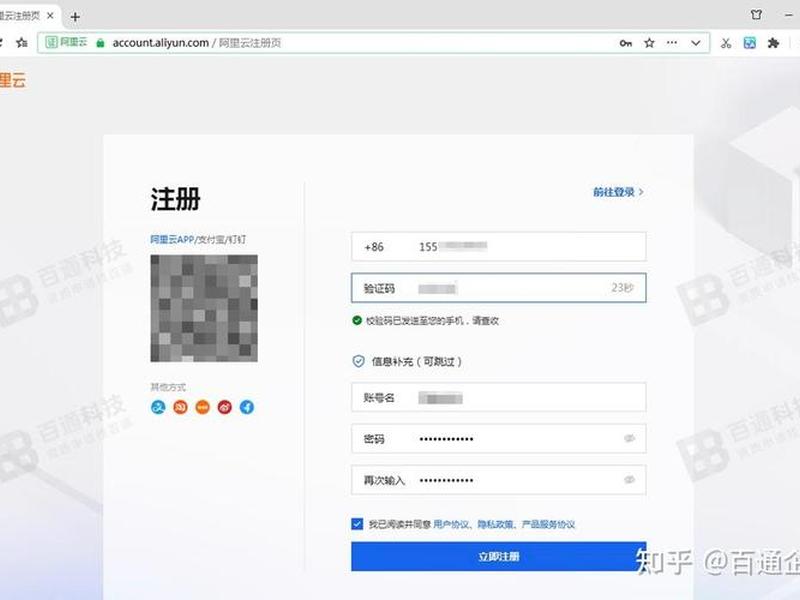Sign in with red Weibo icon

(224, 407)
